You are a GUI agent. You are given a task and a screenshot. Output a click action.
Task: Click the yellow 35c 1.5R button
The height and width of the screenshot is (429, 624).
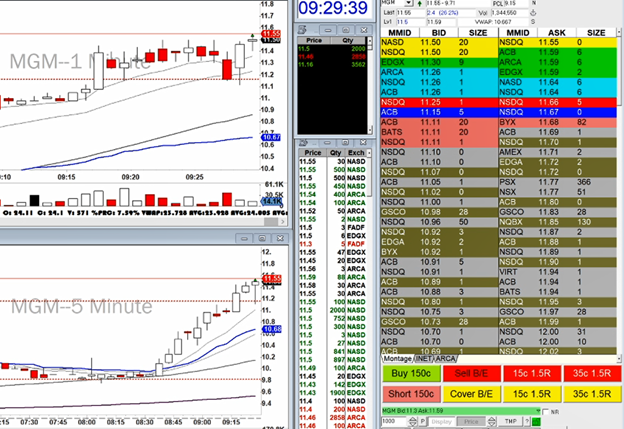pyautogui.click(x=590, y=391)
